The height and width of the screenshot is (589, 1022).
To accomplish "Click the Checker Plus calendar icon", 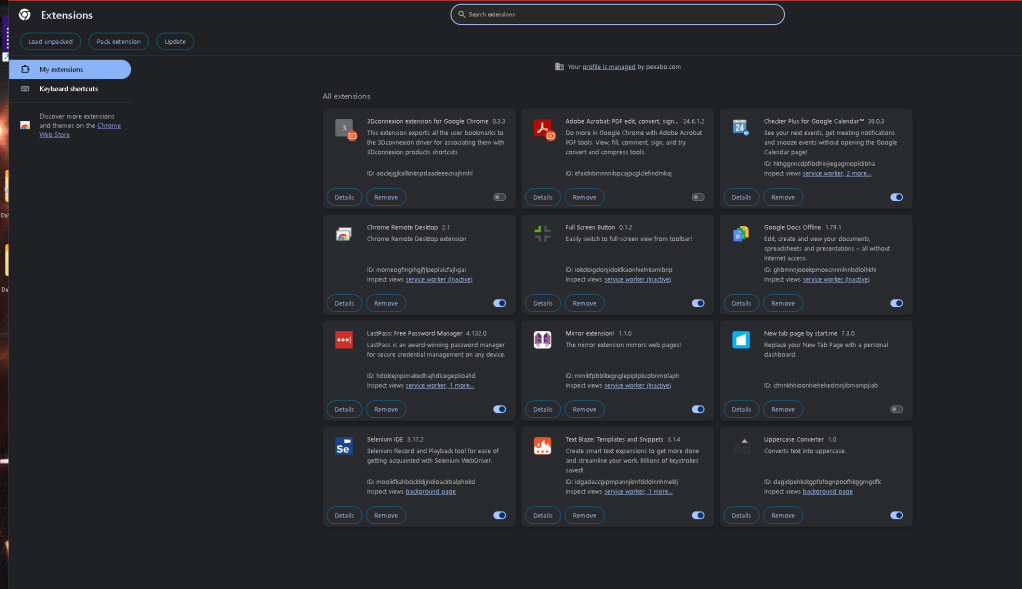I will tap(740, 127).
